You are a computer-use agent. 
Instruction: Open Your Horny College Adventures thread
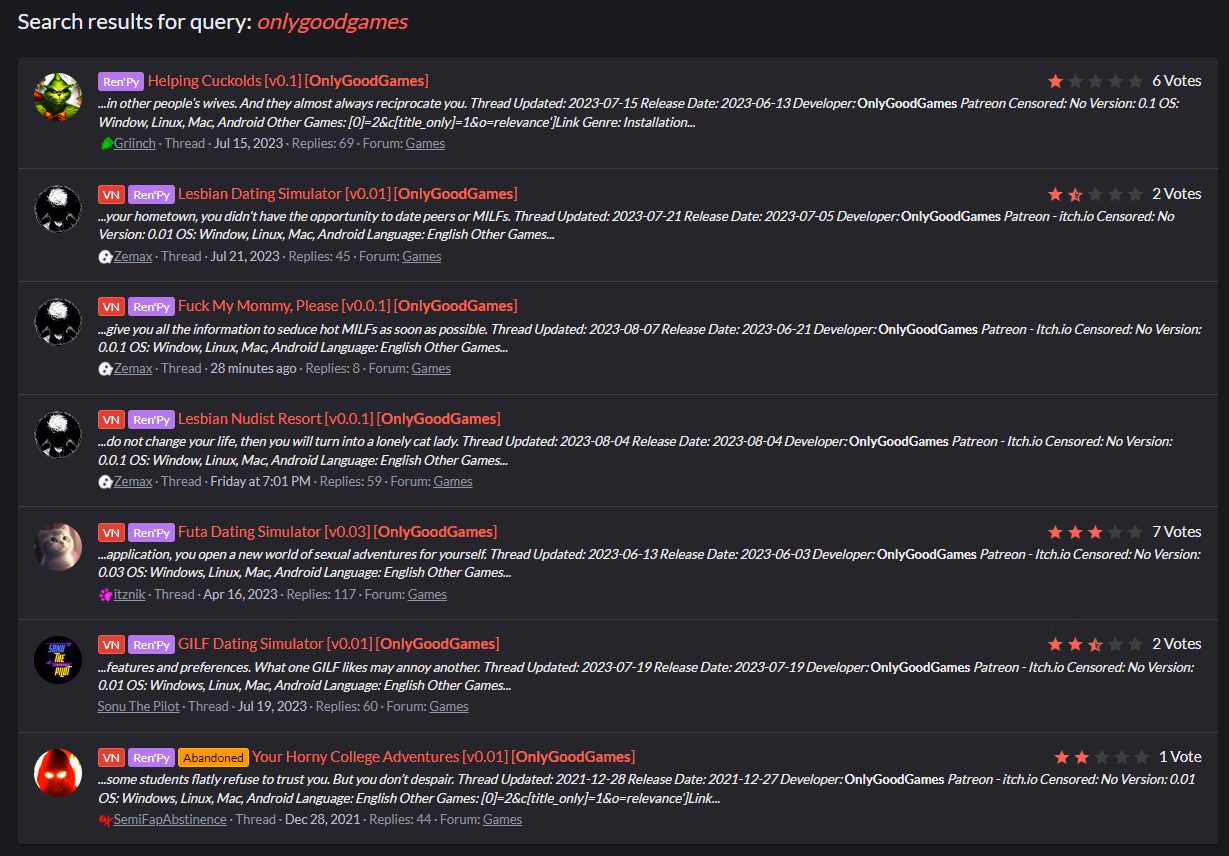tap(443, 757)
